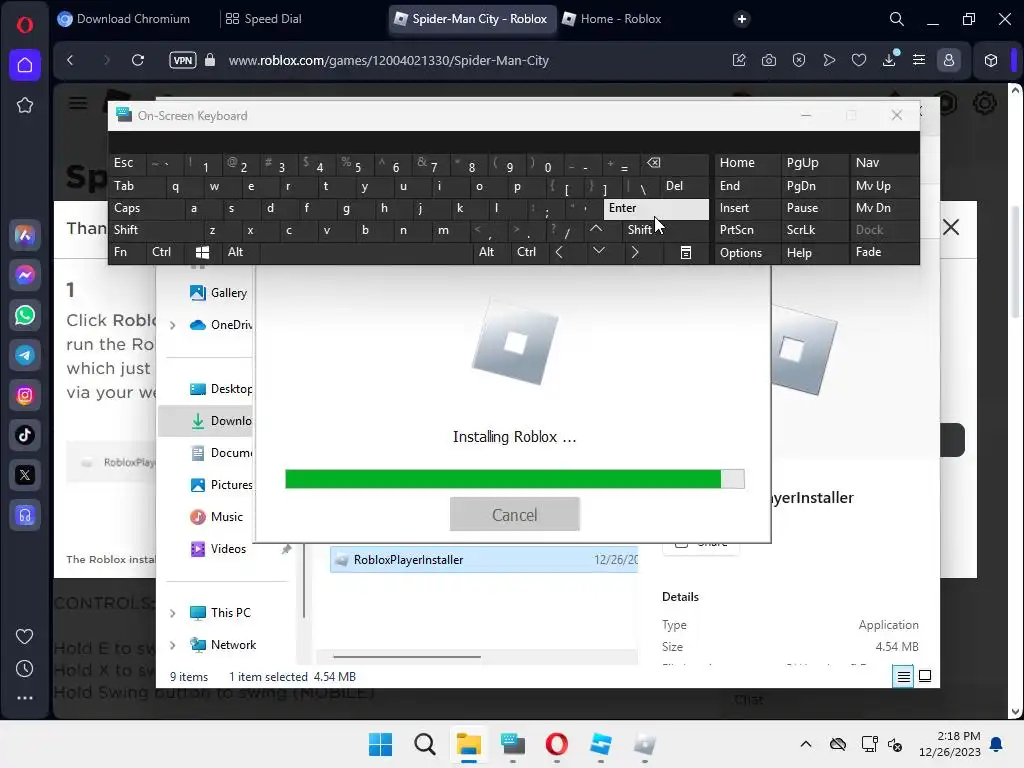Tap Windows logo key on On-Screen Keyboard
The height and width of the screenshot is (768, 1024).
pyautogui.click(x=203, y=252)
